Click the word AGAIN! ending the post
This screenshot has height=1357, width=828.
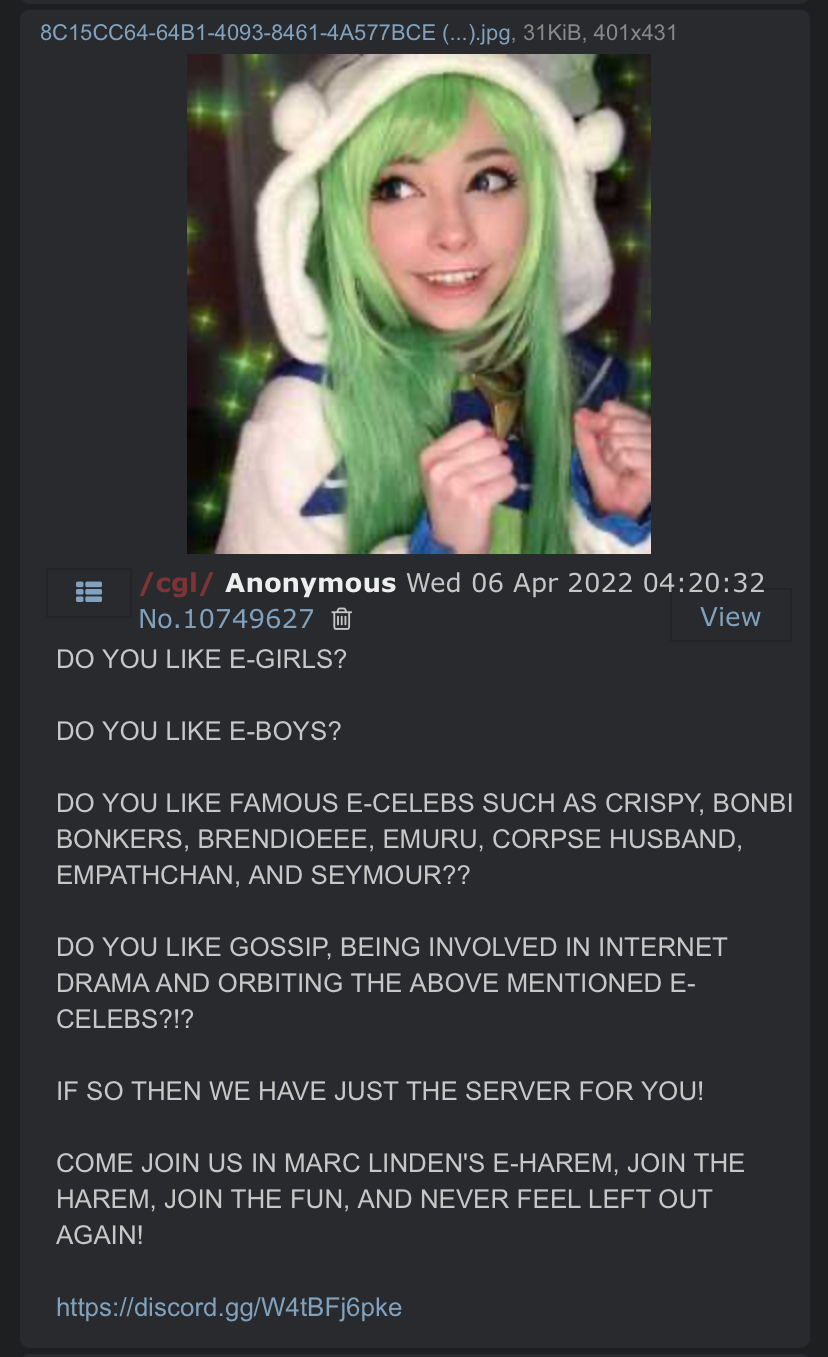click(100, 1234)
